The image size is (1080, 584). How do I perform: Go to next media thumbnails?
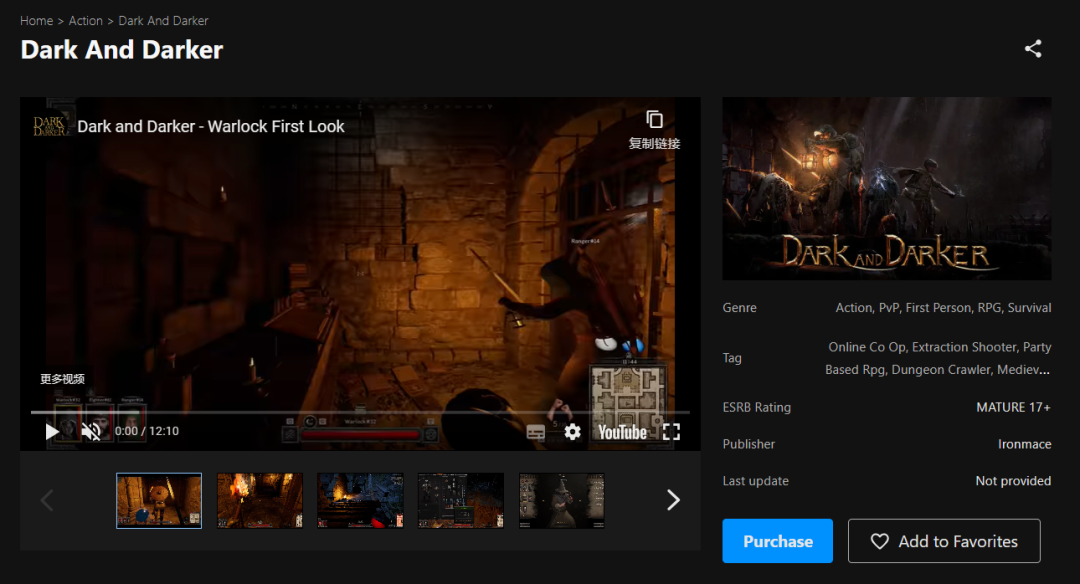click(673, 500)
